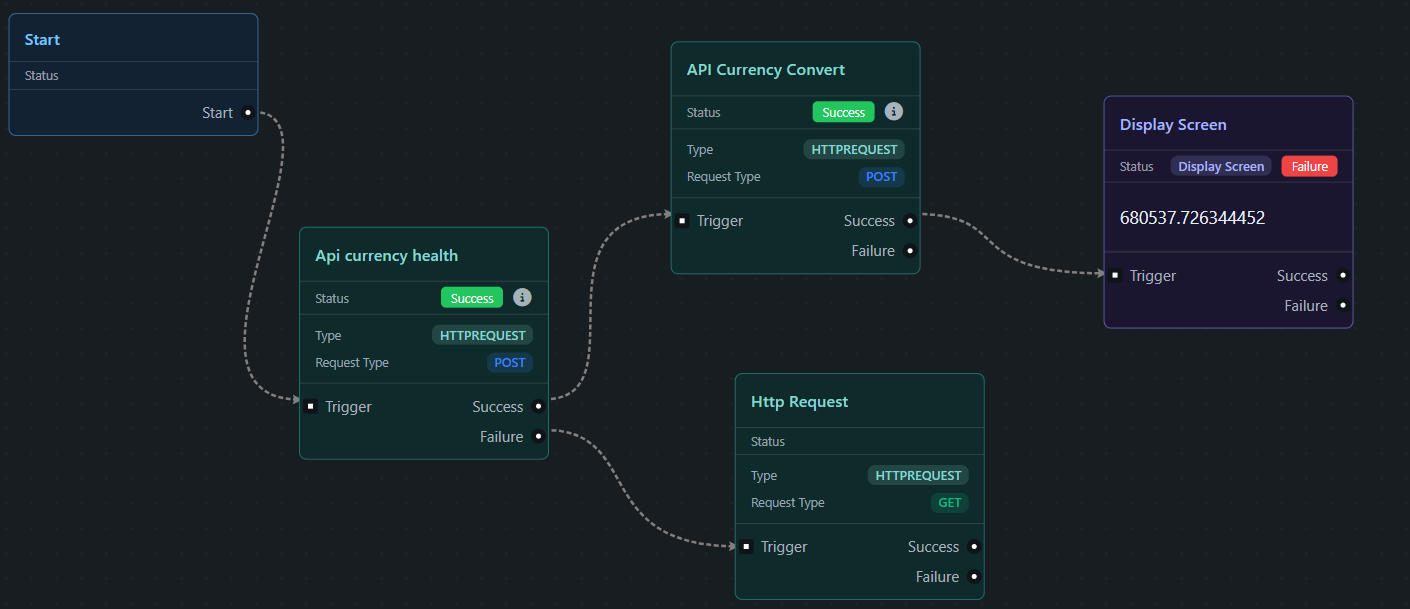Click Trigger input port on API Currency Convert
The image size is (1410, 609).
point(682,220)
